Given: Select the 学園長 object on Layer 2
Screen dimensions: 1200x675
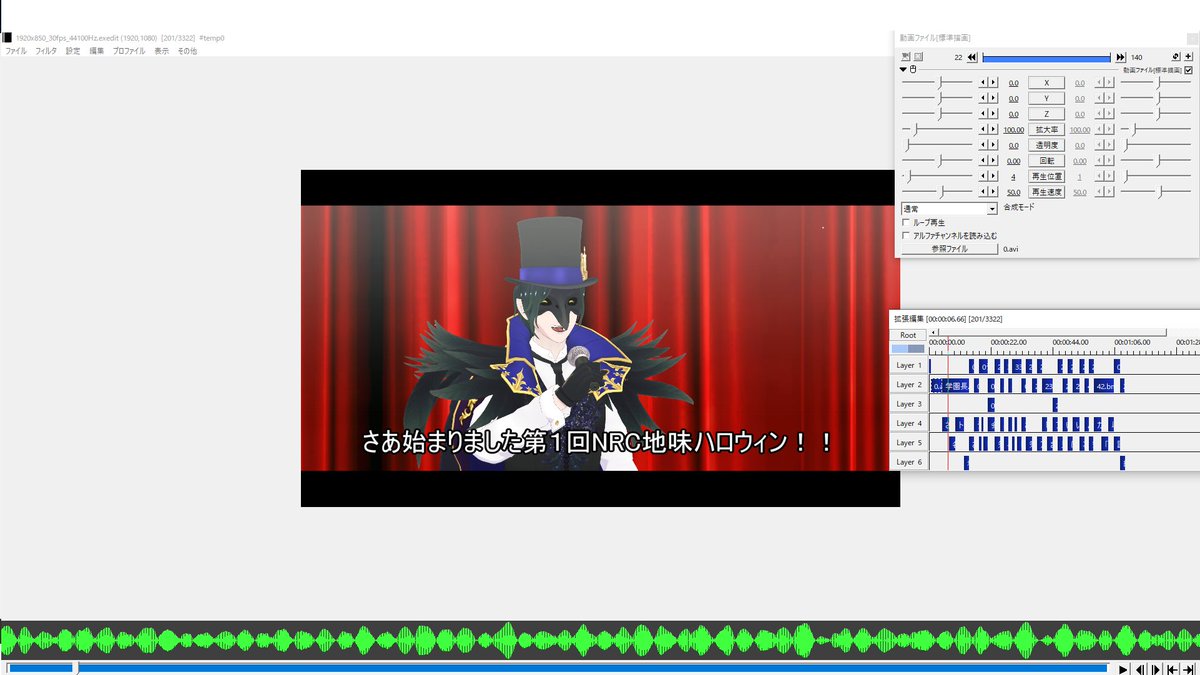Looking at the screenshot, I should [x=956, y=386].
